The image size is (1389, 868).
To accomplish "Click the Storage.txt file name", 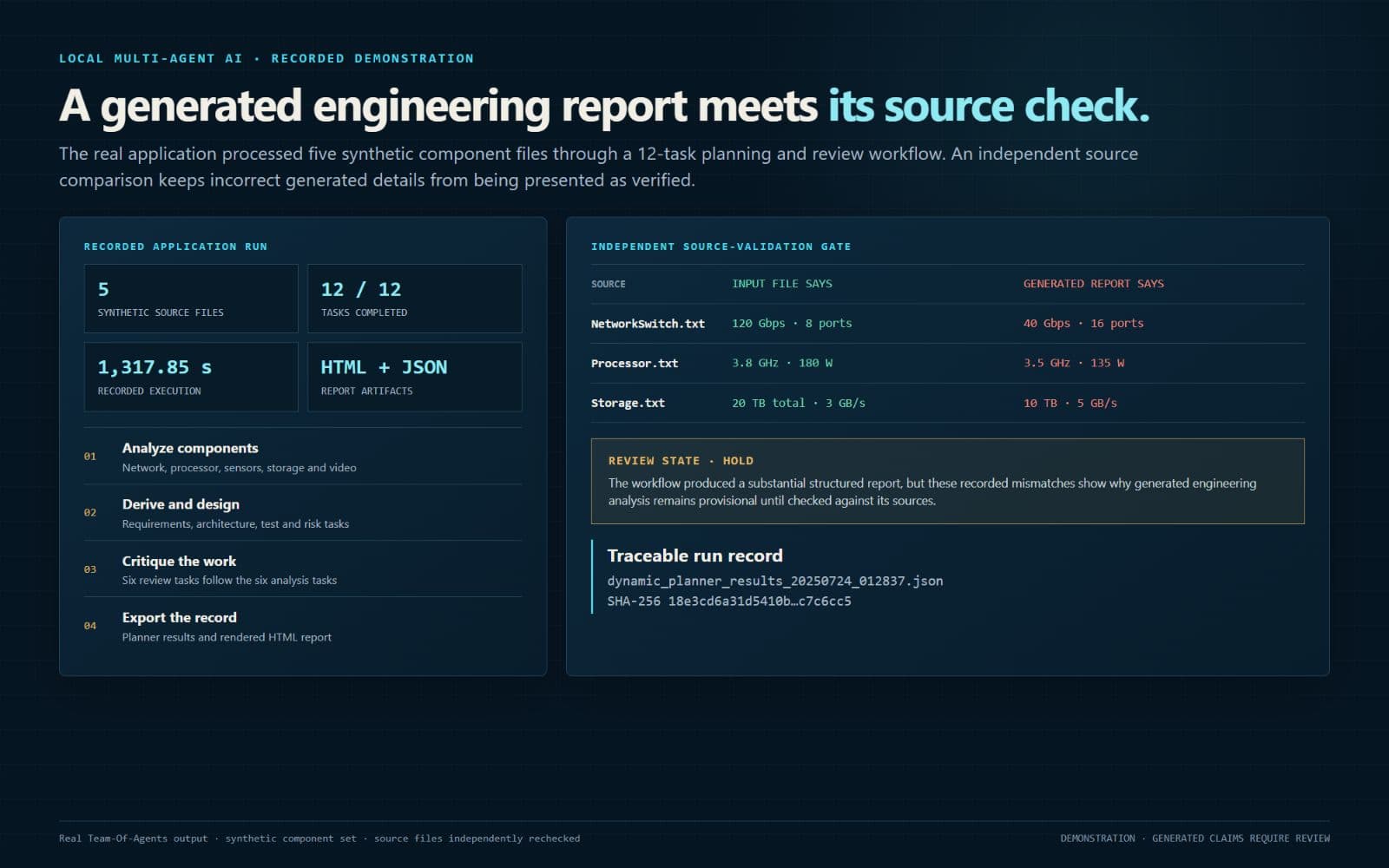I will click(628, 404).
